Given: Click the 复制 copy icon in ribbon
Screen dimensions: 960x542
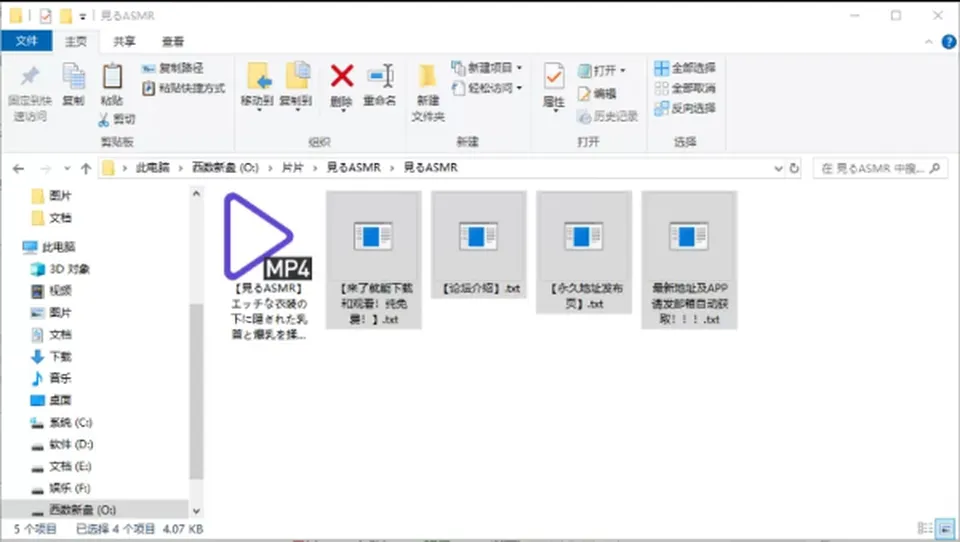Looking at the screenshot, I should (x=73, y=77).
